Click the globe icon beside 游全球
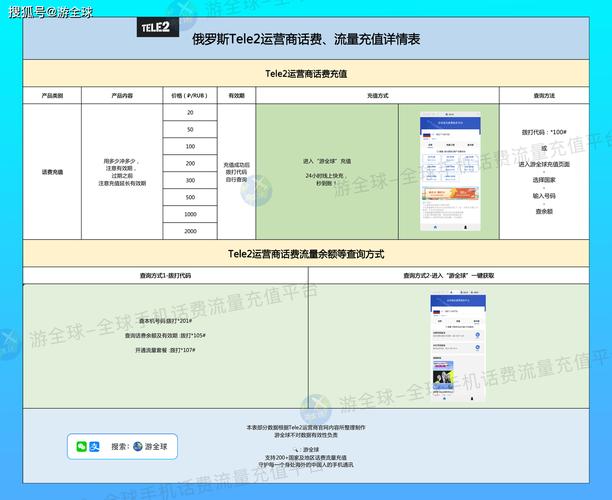This screenshot has width=612, height=500. (137, 446)
